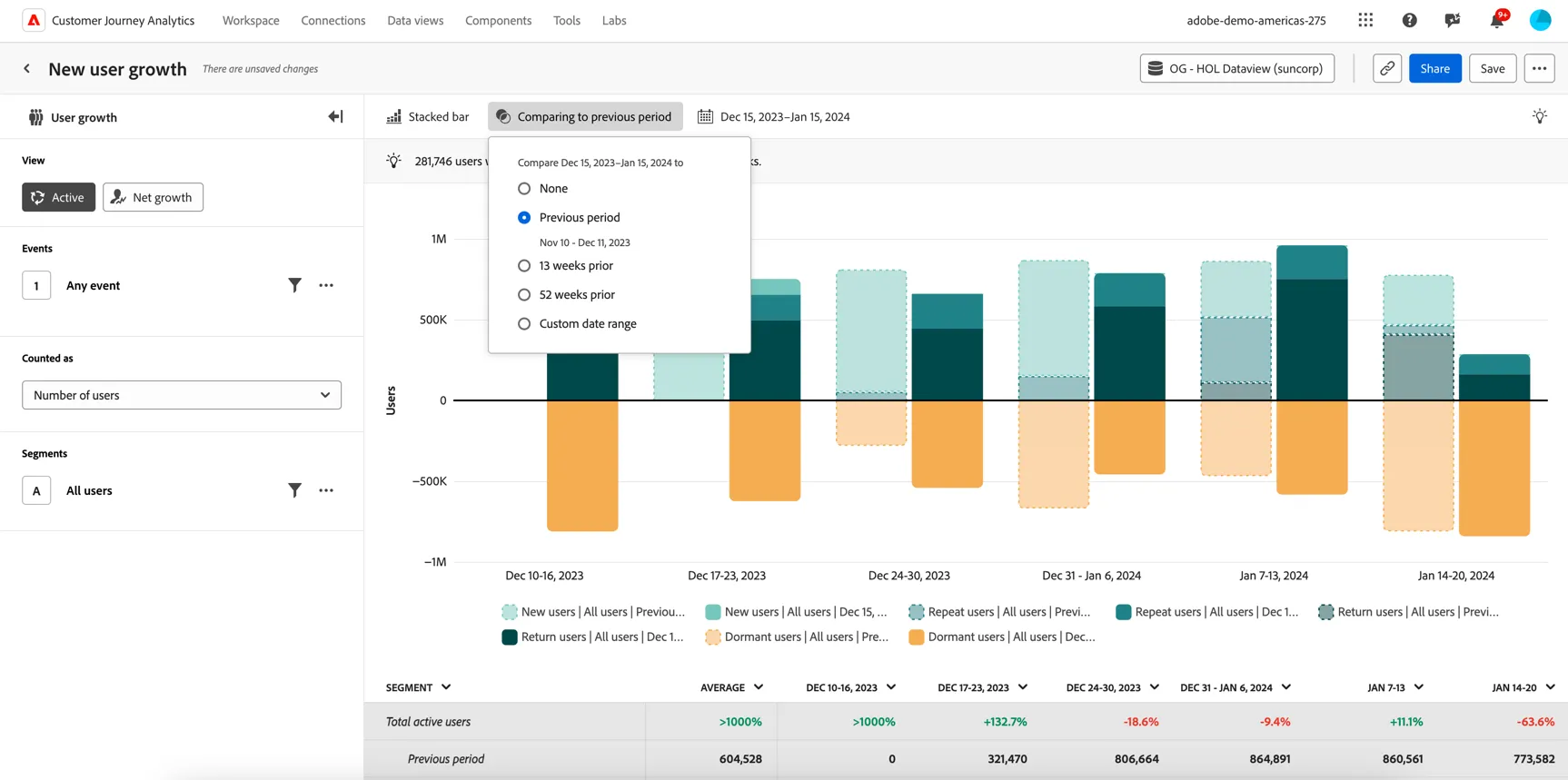This screenshot has height=780, width=1568.
Task: Click the Share button
Action: click(1435, 68)
